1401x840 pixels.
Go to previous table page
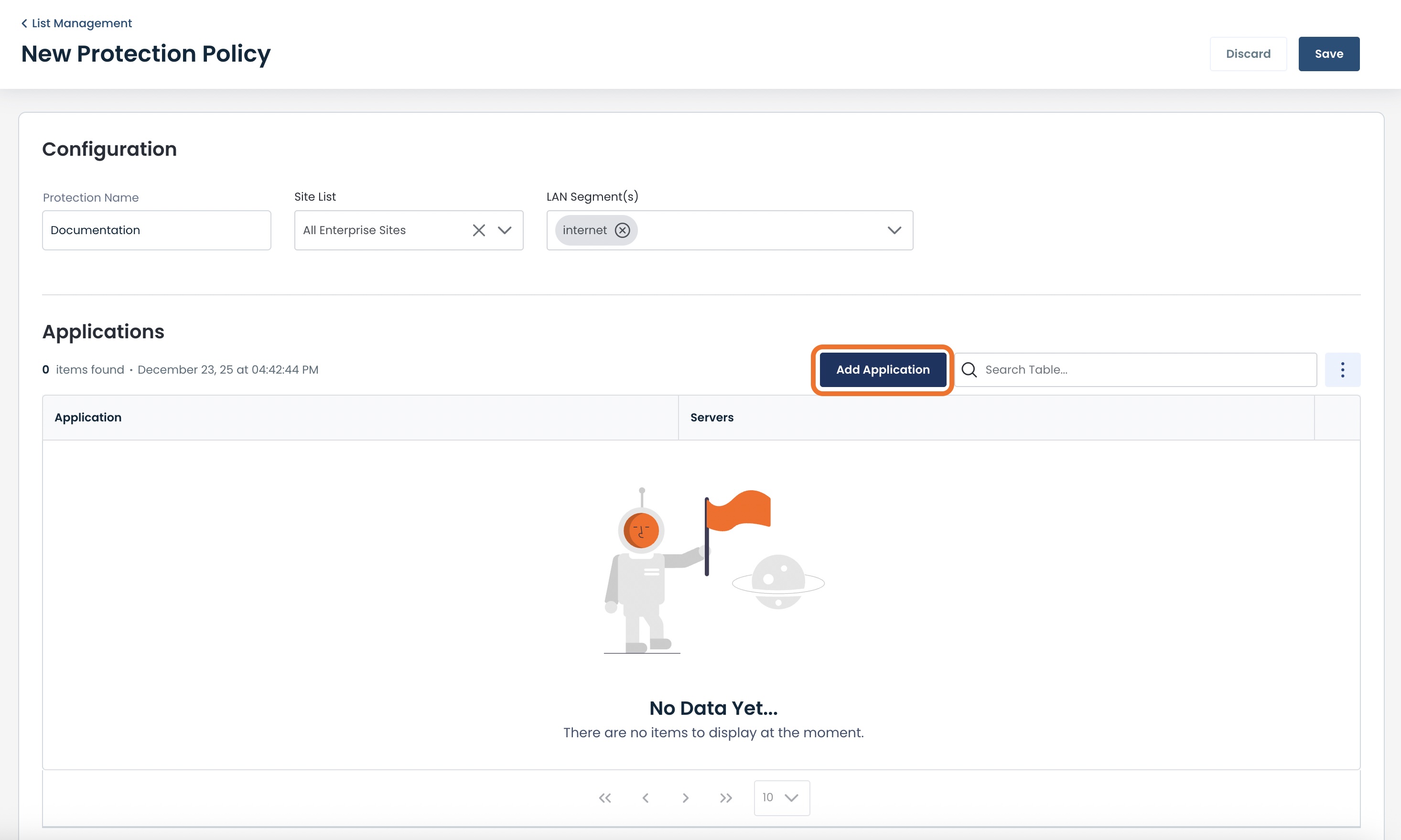click(x=645, y=798)
